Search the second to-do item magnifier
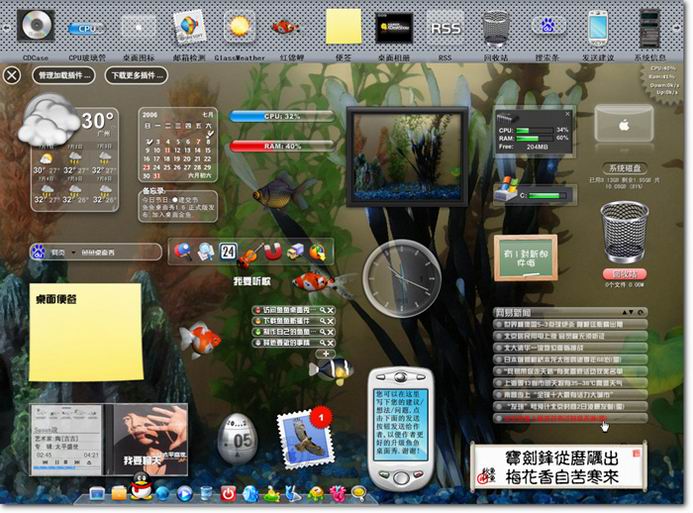693x513 pixels. [x=323, y=321]
